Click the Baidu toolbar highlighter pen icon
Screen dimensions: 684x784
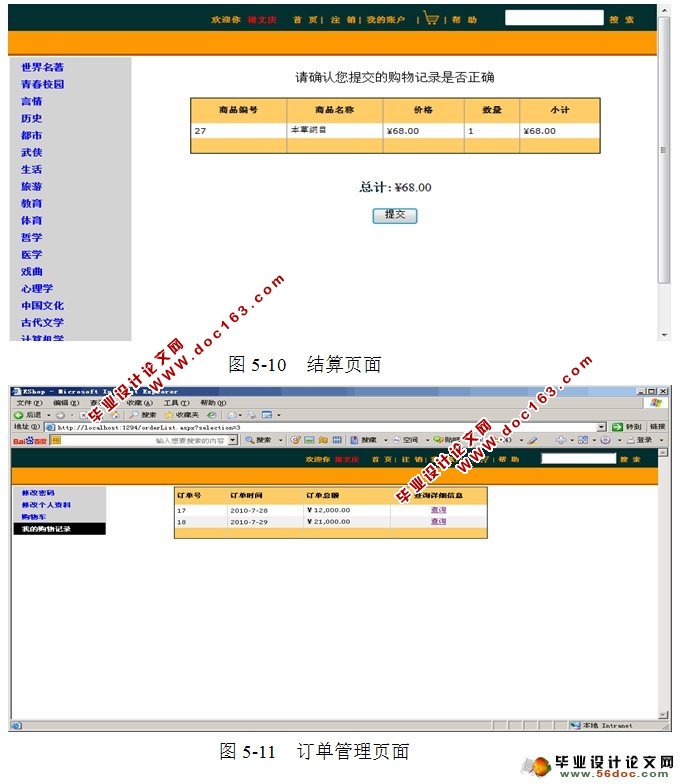point(532,440)
